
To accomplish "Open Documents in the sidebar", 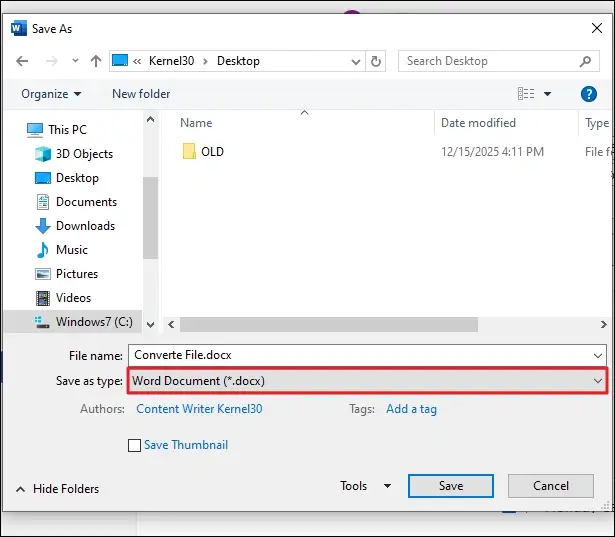I will coord(76,202).
